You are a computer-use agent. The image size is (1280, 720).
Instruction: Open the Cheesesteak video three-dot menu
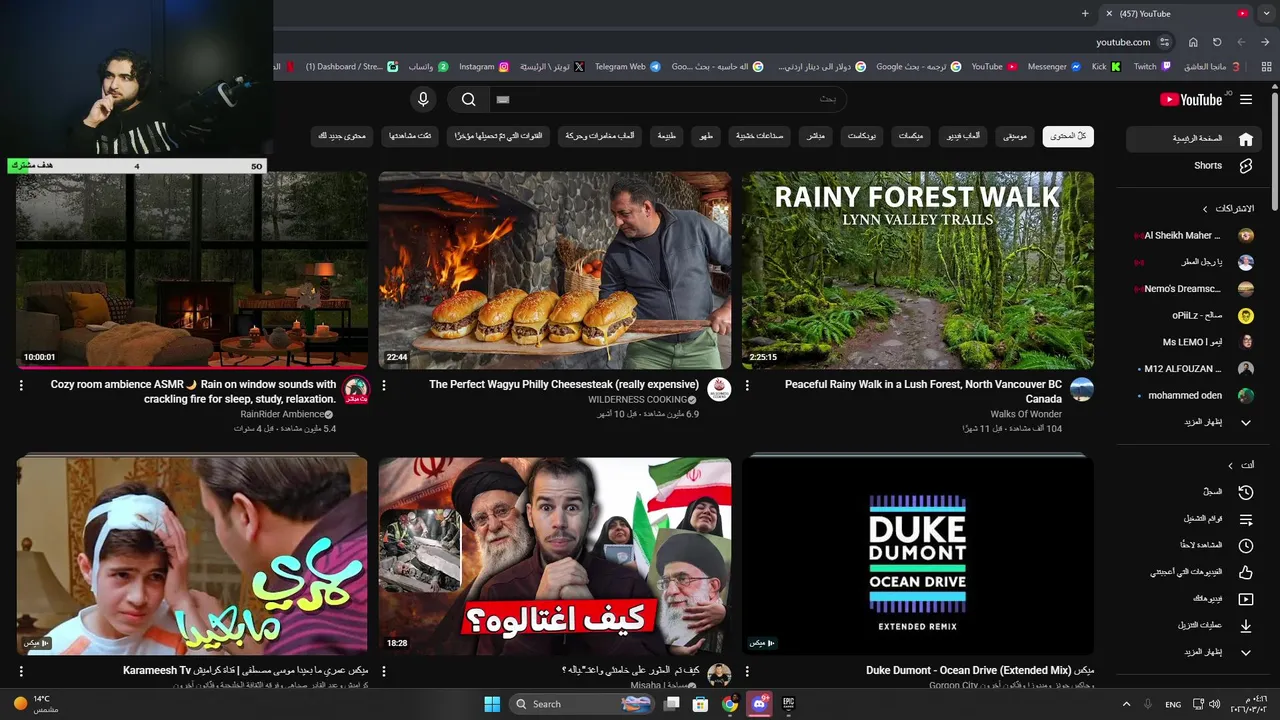pos(384,385)
